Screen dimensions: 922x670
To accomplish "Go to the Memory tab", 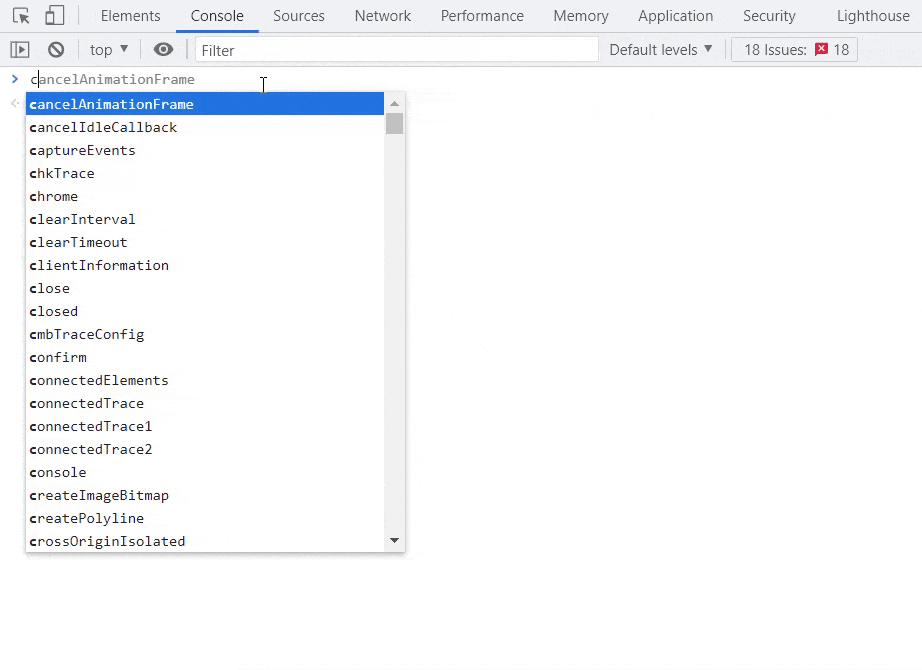I will pyautogui.click(x=580, y=15).
